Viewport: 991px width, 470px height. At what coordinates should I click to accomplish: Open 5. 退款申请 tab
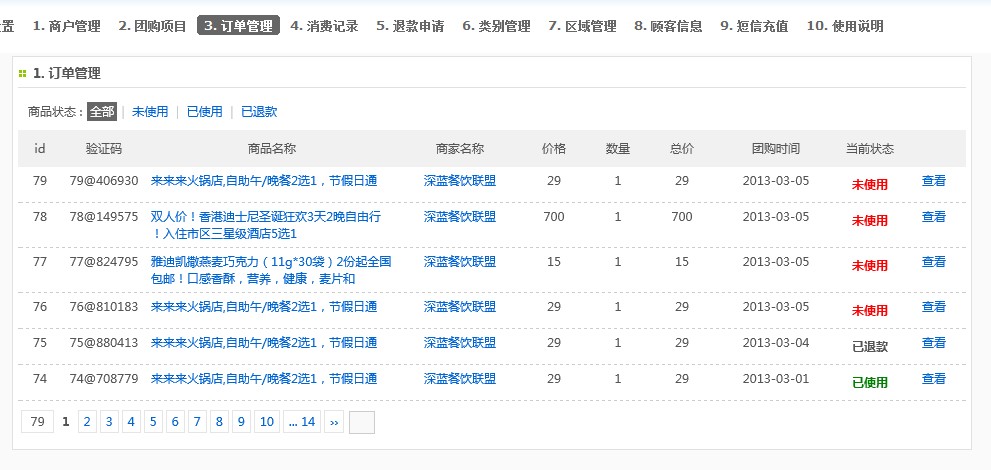point(410,26)
